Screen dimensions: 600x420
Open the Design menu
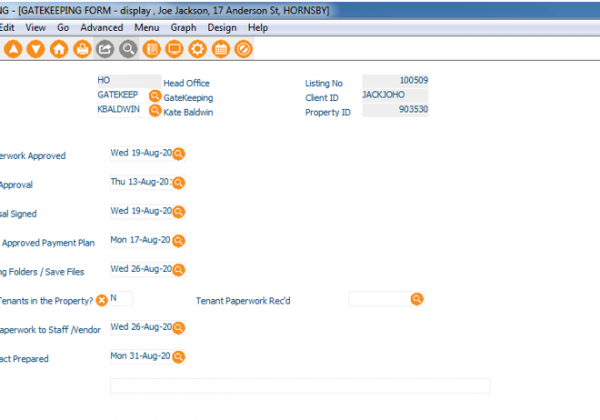(222, 28)
